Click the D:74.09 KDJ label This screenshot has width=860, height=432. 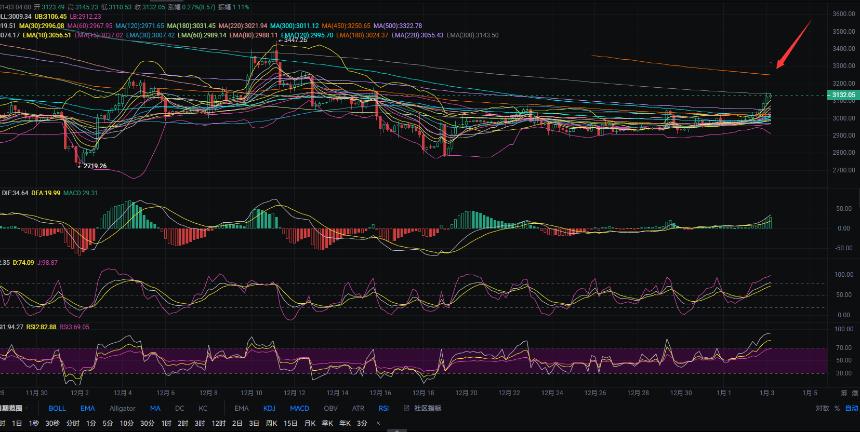[25, 263]
